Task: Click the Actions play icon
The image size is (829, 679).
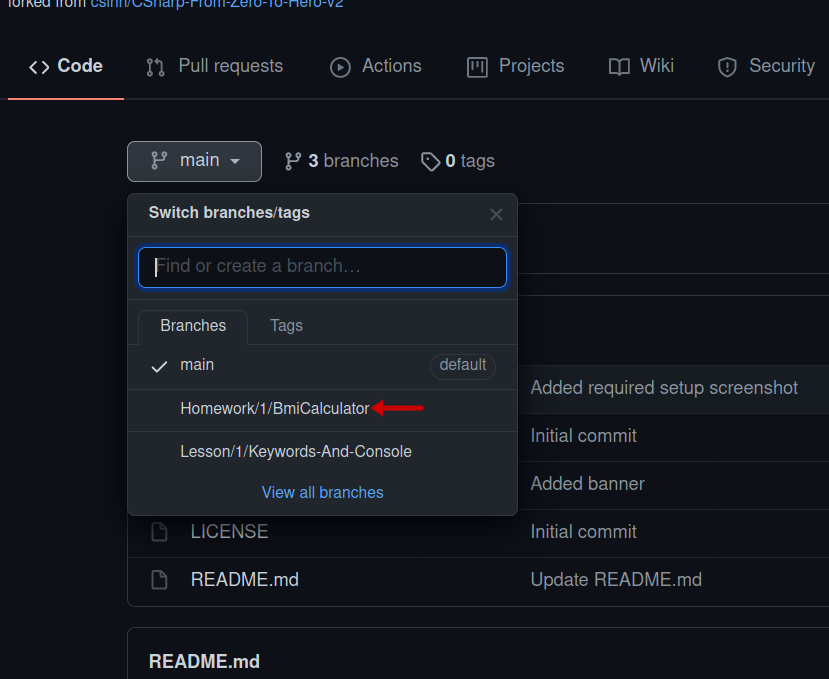Action: click(x=340, y=67)
